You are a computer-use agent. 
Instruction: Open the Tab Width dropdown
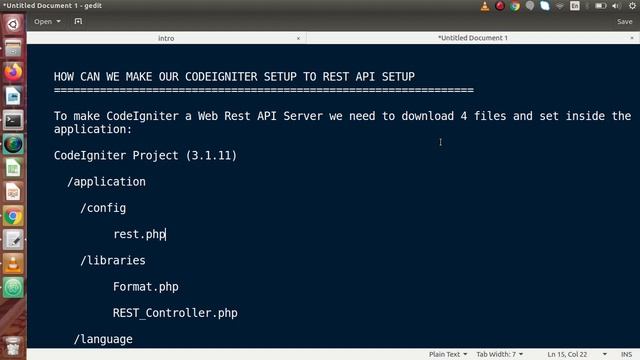(500, 354)
